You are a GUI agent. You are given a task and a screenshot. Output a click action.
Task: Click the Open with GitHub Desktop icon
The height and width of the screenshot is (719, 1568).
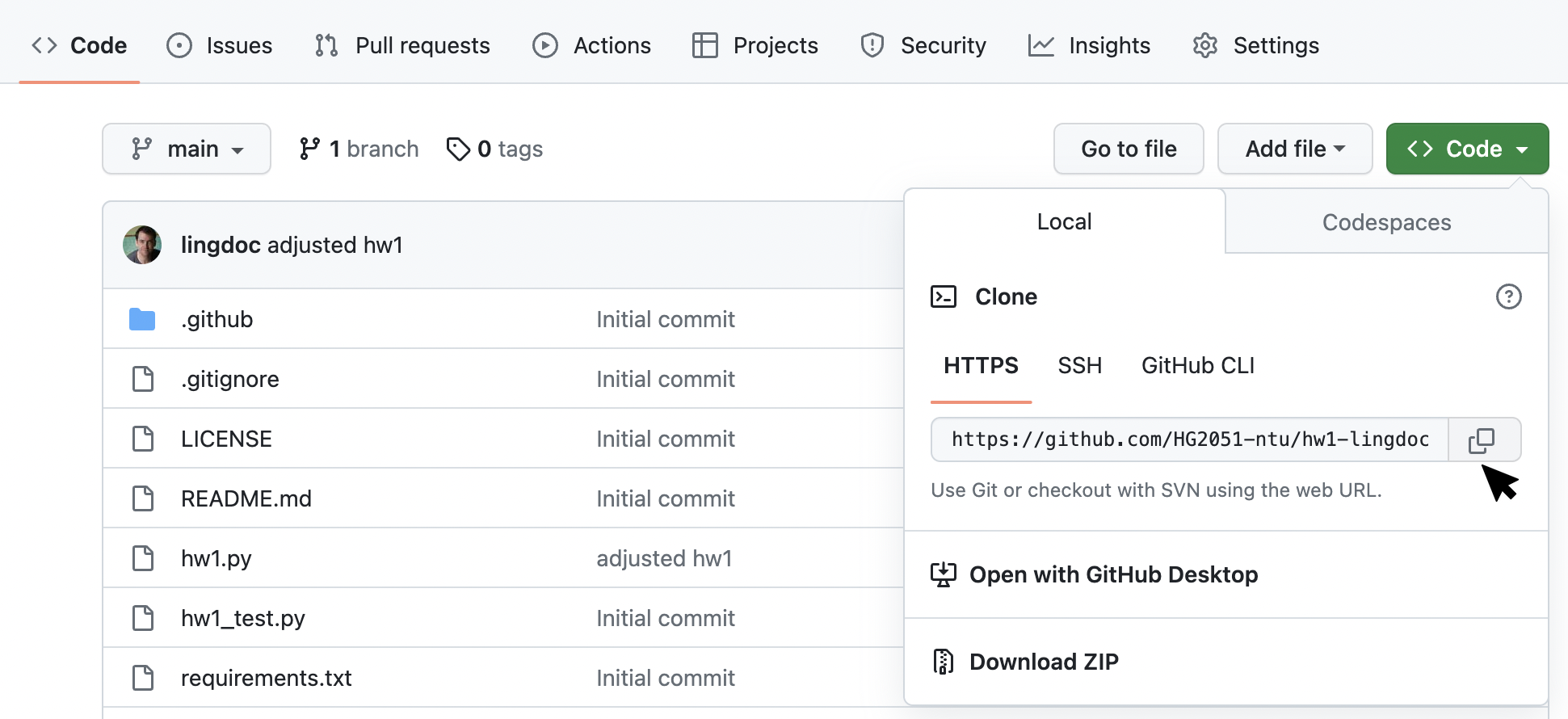[943, 574]
